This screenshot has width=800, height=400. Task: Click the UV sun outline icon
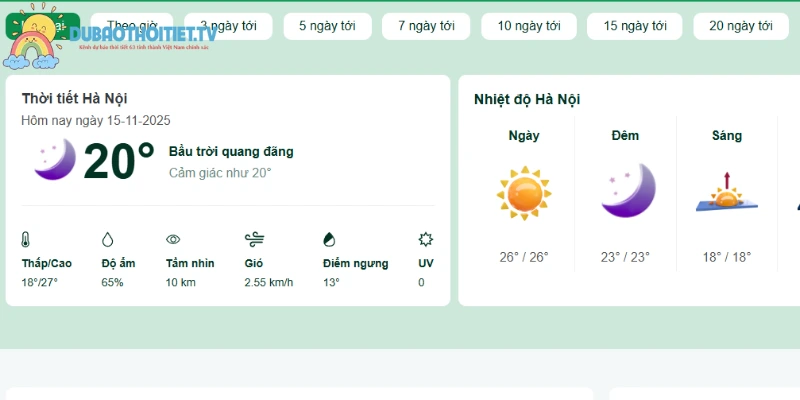426,239
